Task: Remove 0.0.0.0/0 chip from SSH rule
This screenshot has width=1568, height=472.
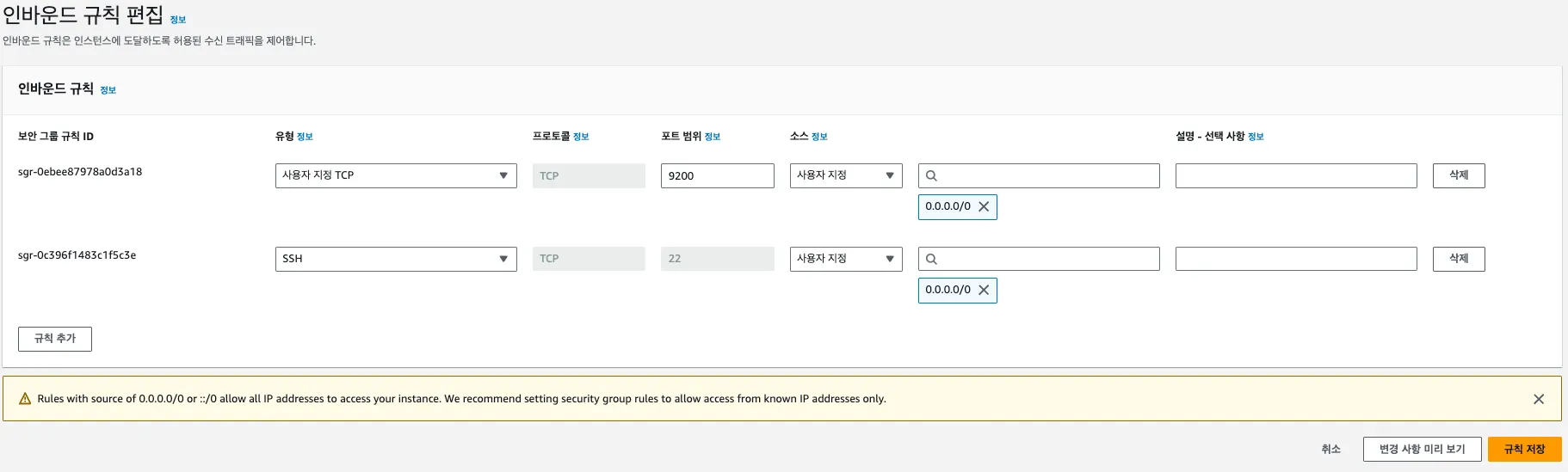Action: tap(984, 291)
